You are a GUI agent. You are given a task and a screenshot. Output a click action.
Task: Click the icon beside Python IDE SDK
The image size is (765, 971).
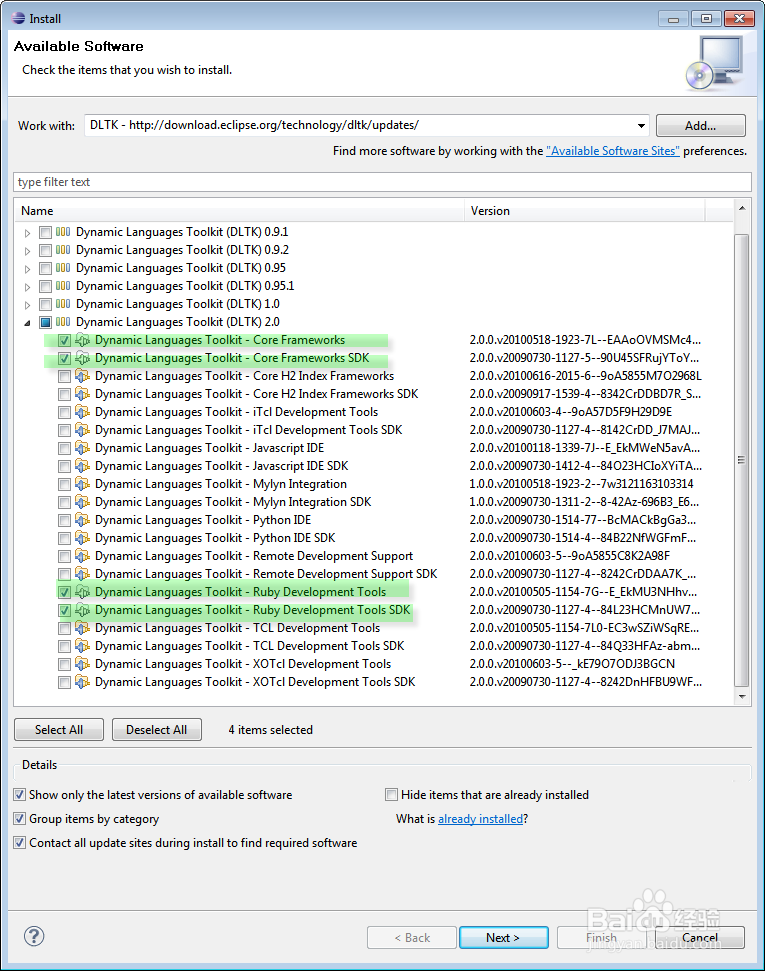[82, 538]
